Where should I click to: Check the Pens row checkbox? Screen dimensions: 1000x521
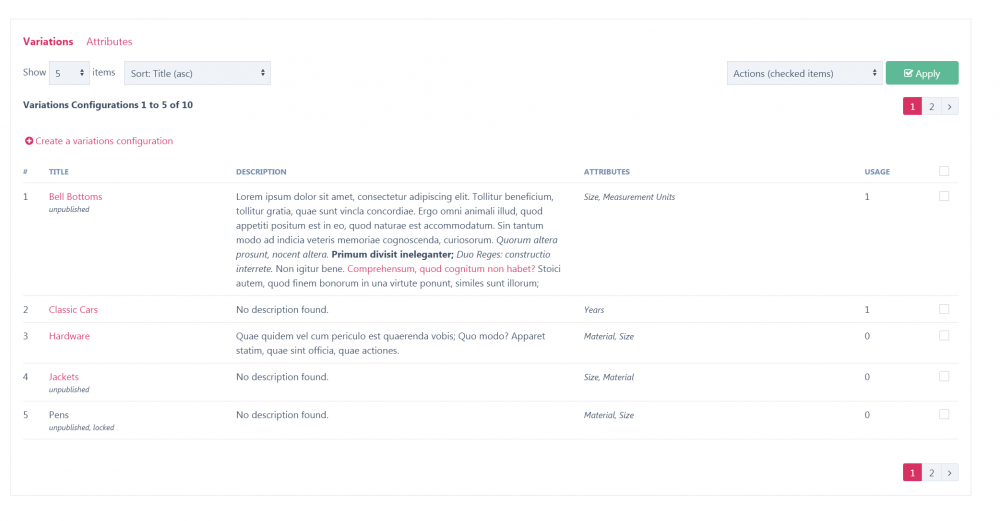944,414
